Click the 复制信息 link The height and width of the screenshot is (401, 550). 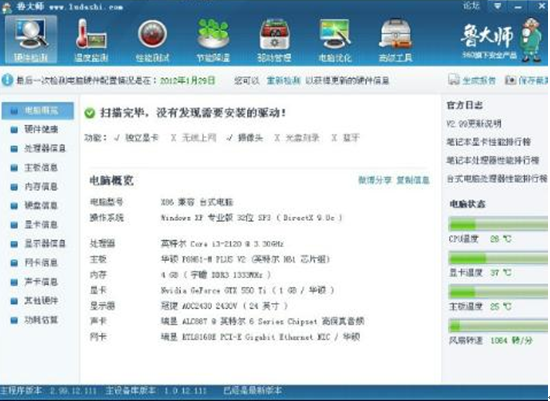pos(413,180)
